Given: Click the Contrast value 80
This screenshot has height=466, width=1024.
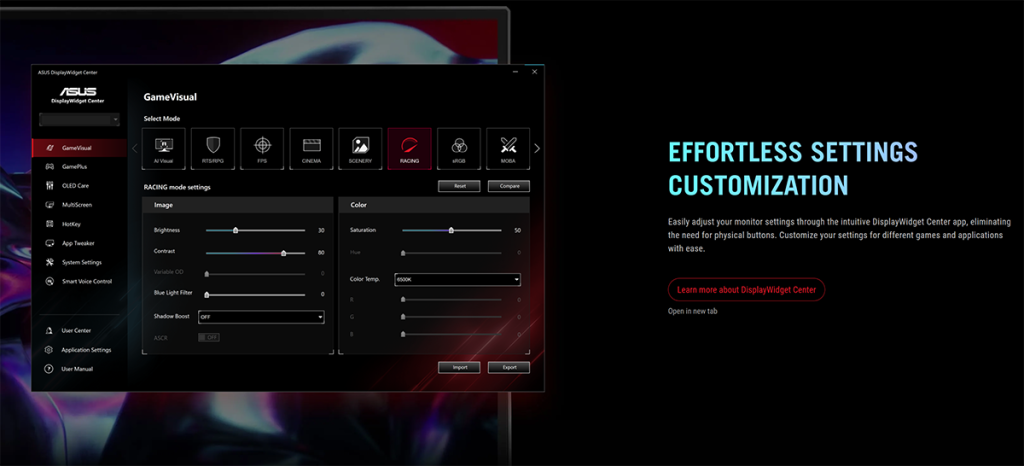Looking at the screenshot, I should point(321,253).
